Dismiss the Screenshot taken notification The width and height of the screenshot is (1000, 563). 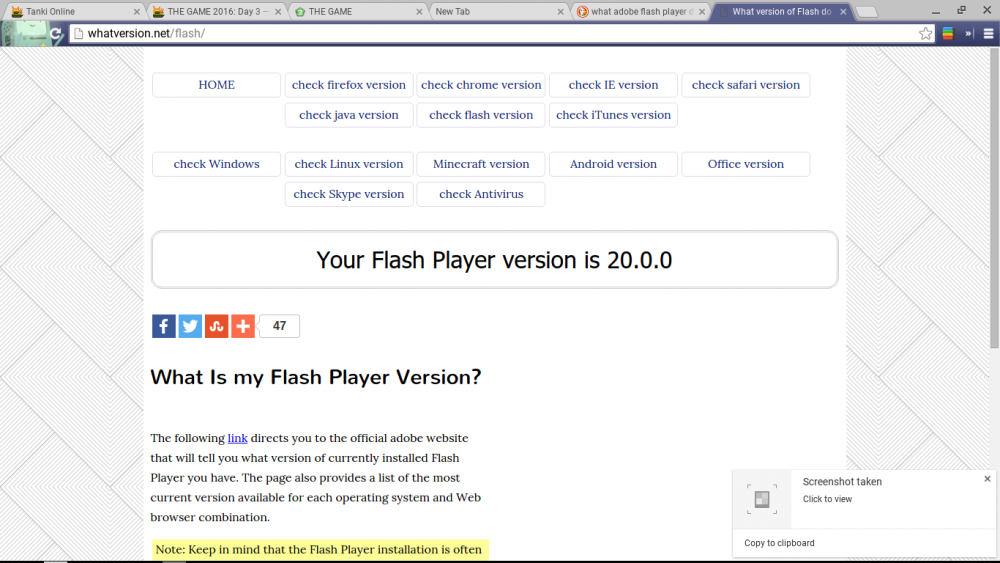987,479
